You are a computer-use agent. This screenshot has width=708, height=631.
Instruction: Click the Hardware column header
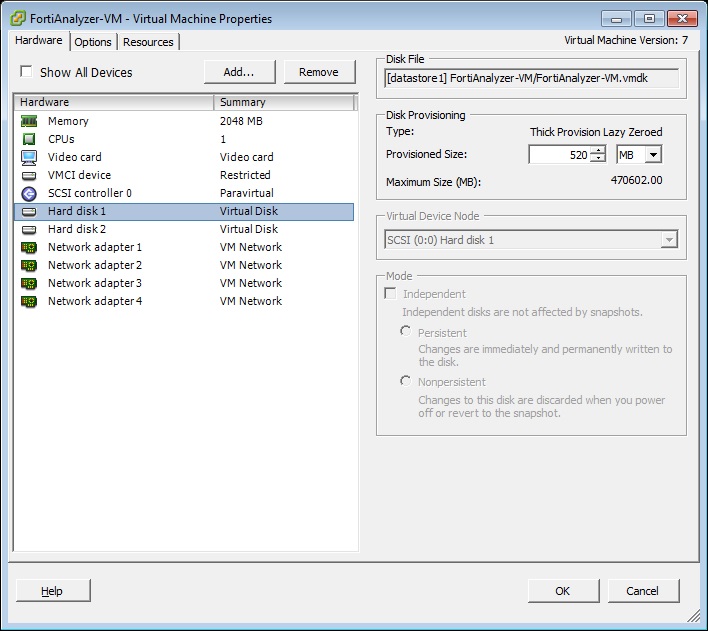(x=114, y=102)
